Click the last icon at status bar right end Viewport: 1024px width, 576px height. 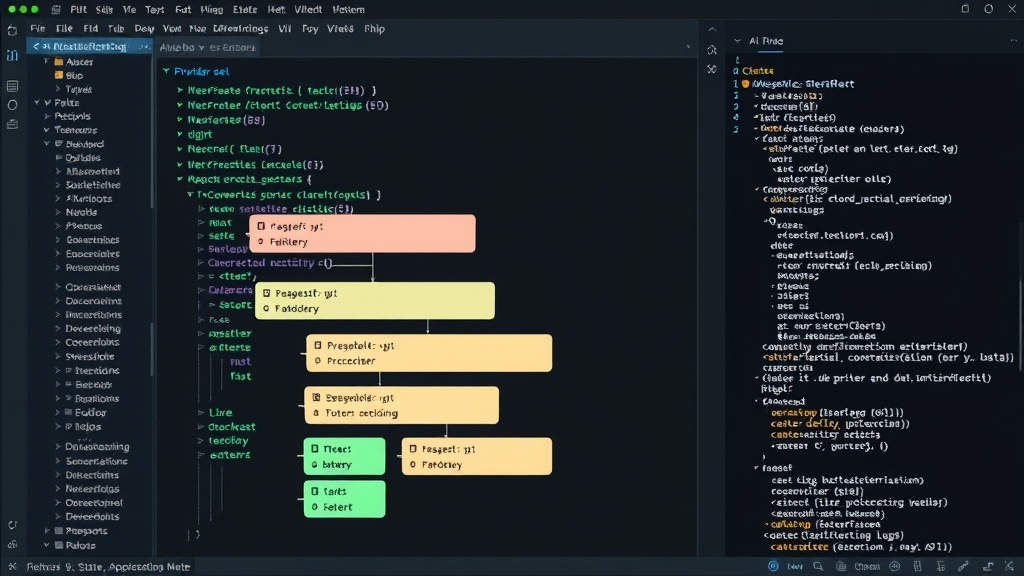tap(1010, 566)
